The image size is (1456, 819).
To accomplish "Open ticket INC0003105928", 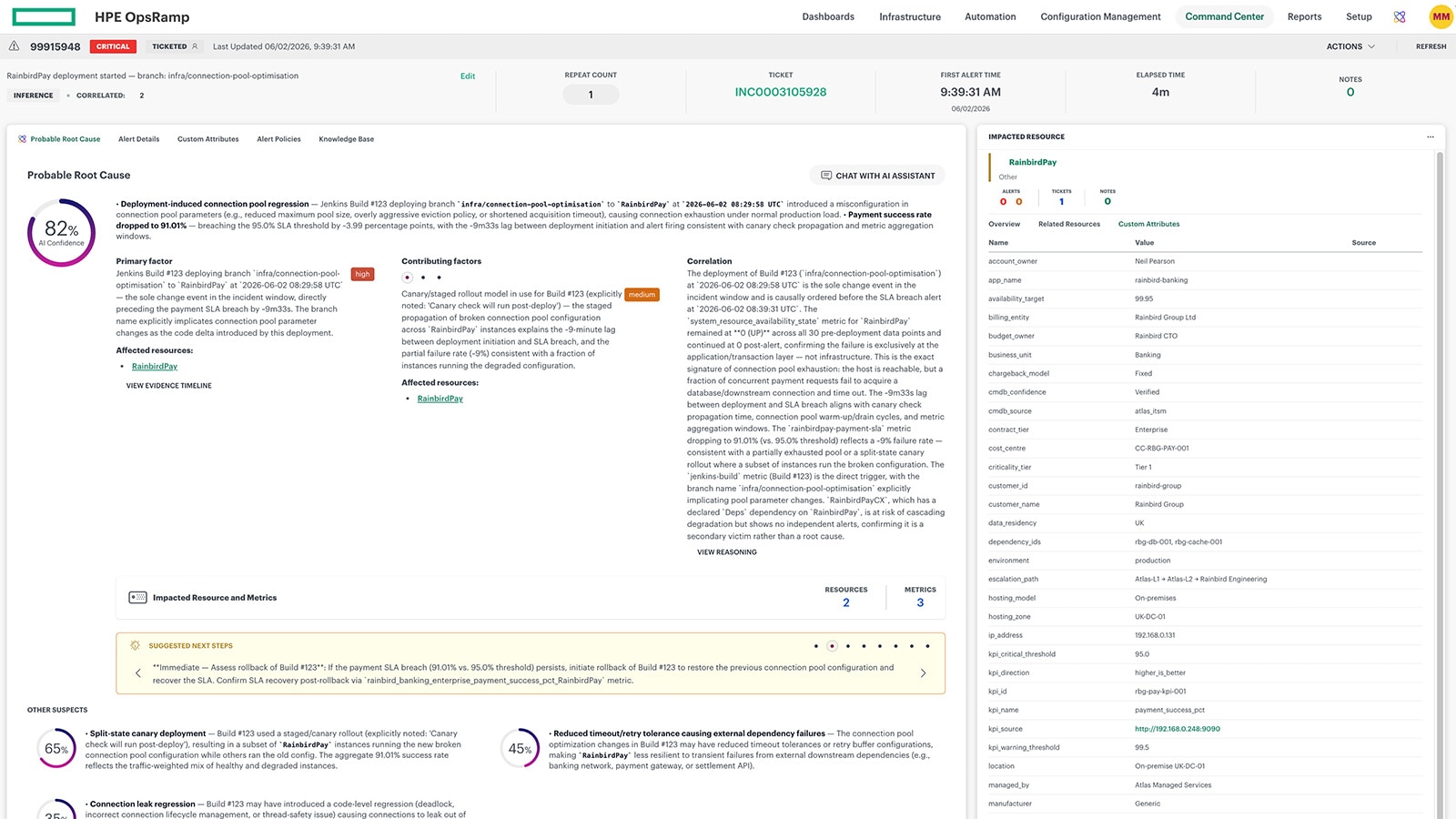I will [x=781, y=92].
